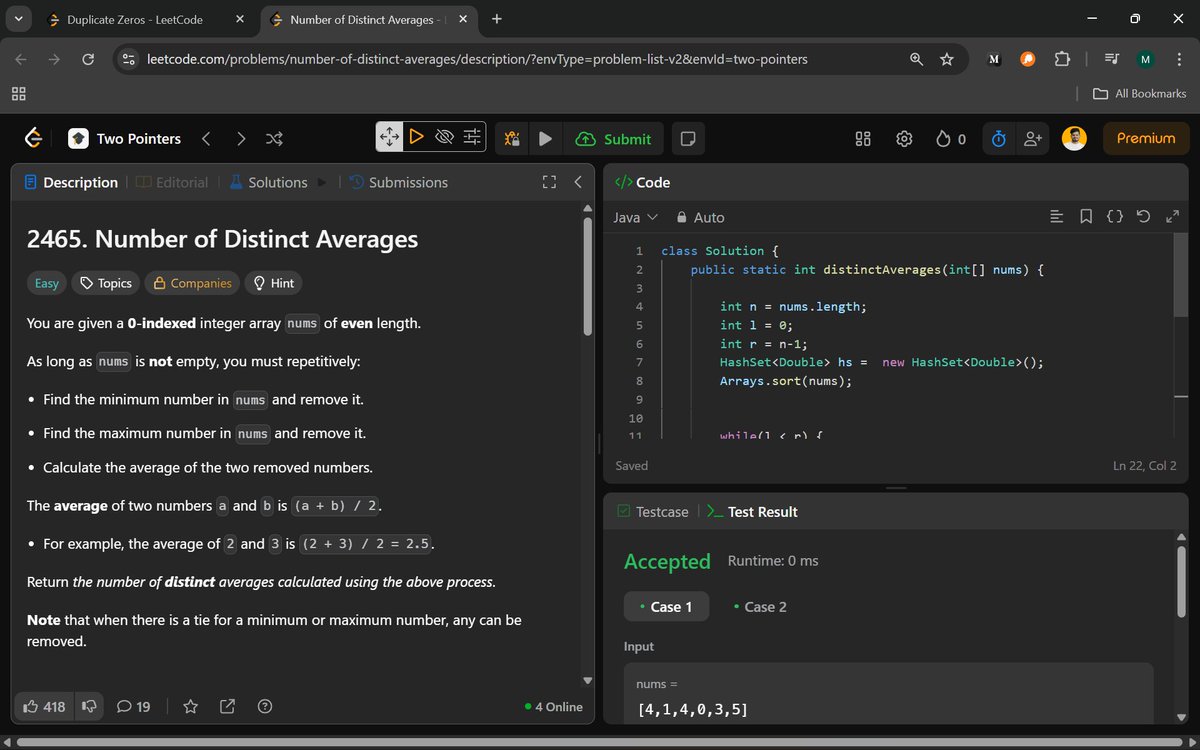Click the Easy difficulty tag
1200x750 pixels.
click(47, 283)
